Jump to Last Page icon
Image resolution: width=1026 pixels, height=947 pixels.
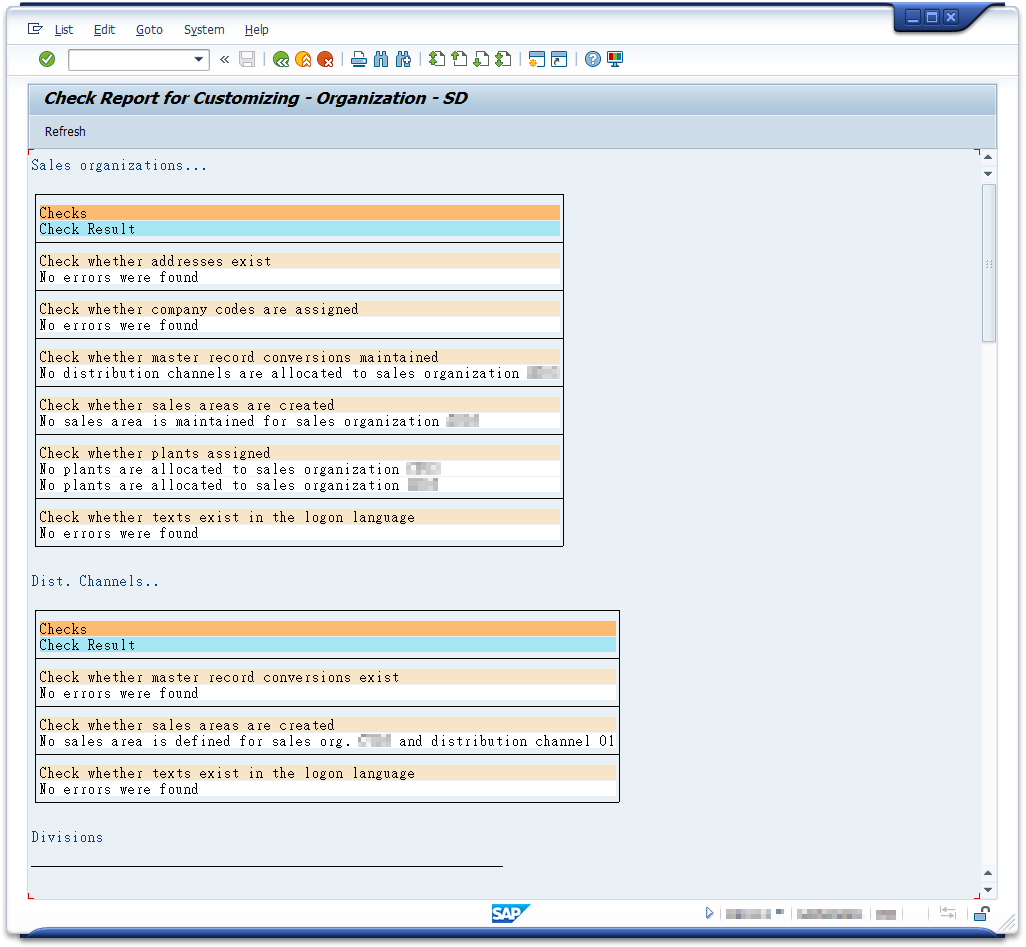coord(503,60)
